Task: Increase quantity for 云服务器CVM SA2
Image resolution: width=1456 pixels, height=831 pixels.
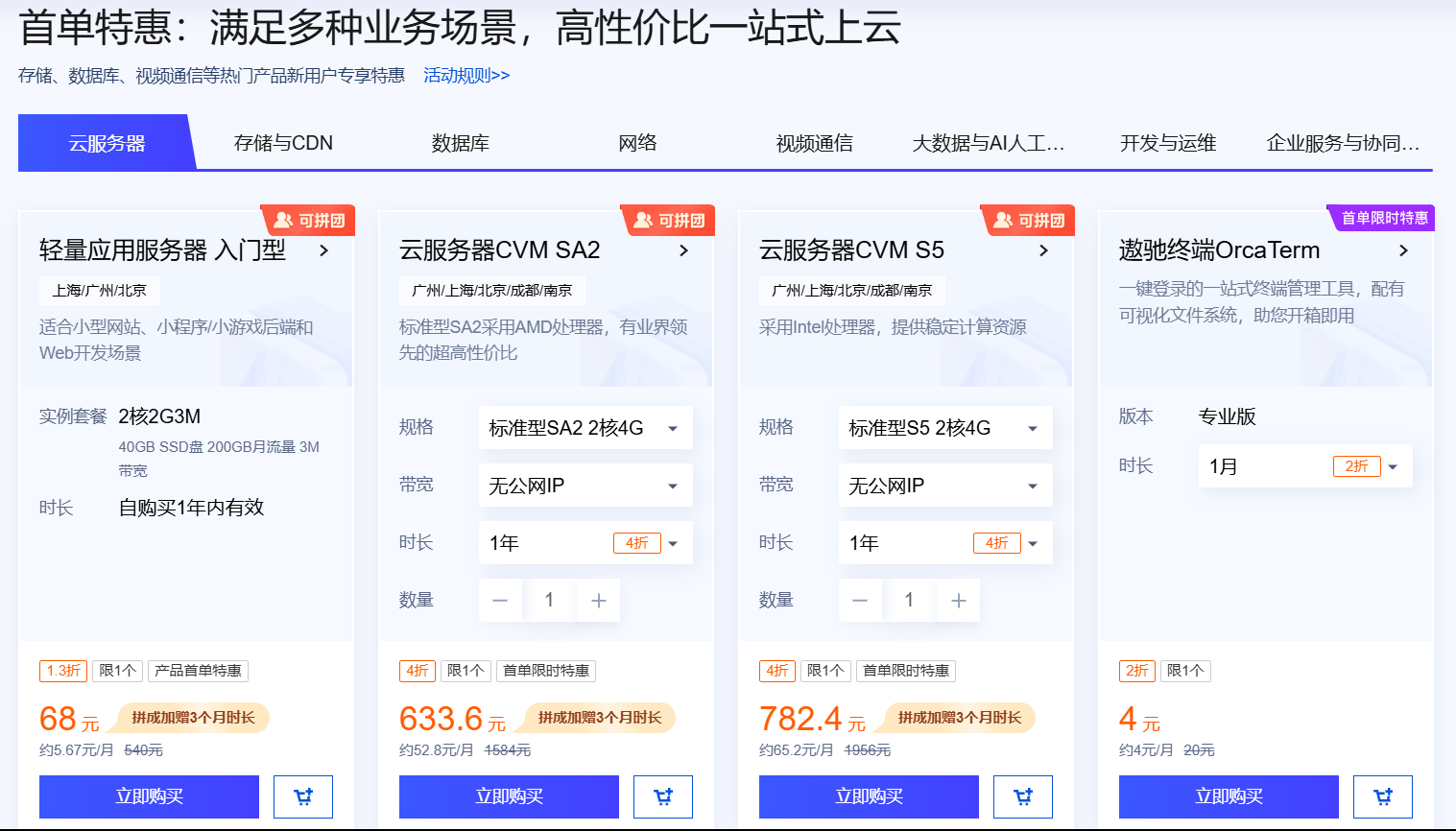Action: pyautogui.click(x=599, y=601)
